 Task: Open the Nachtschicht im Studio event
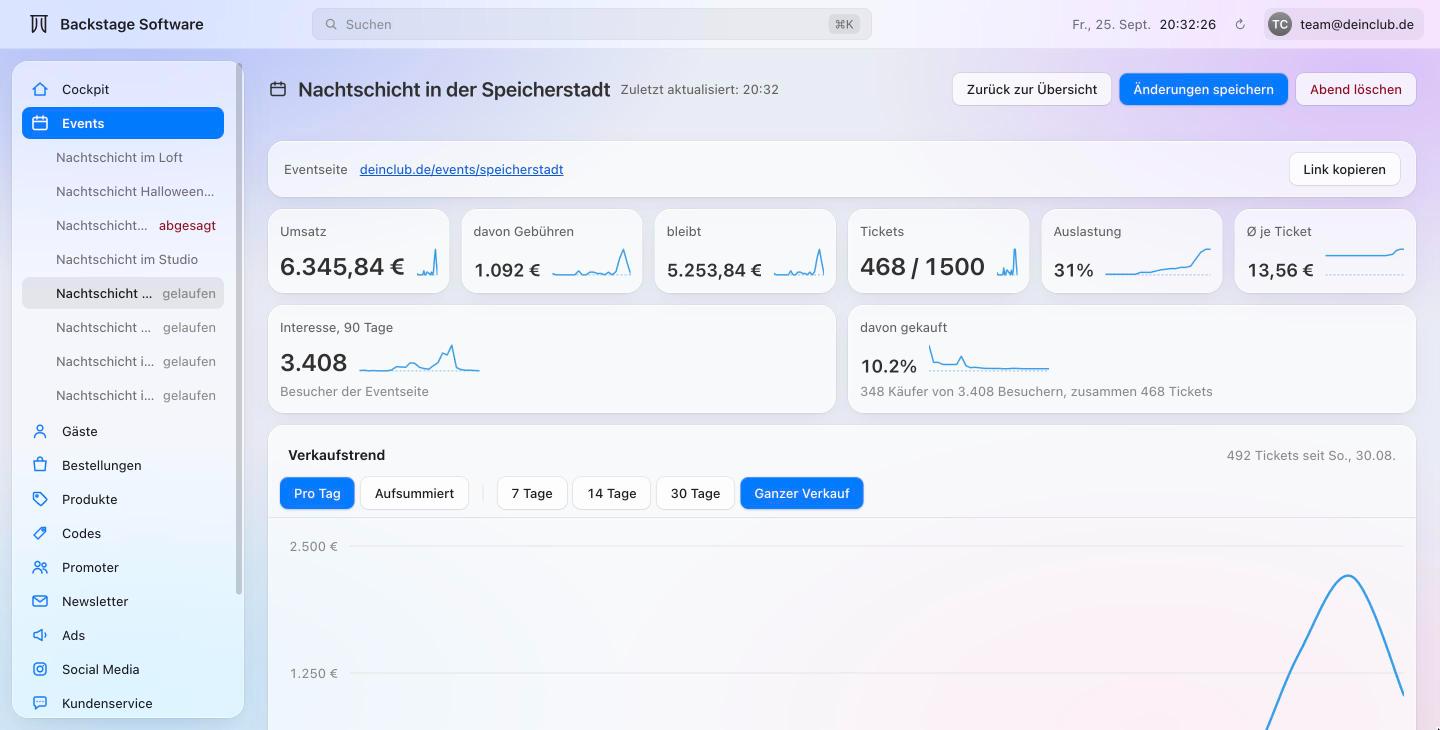point(123,259)
